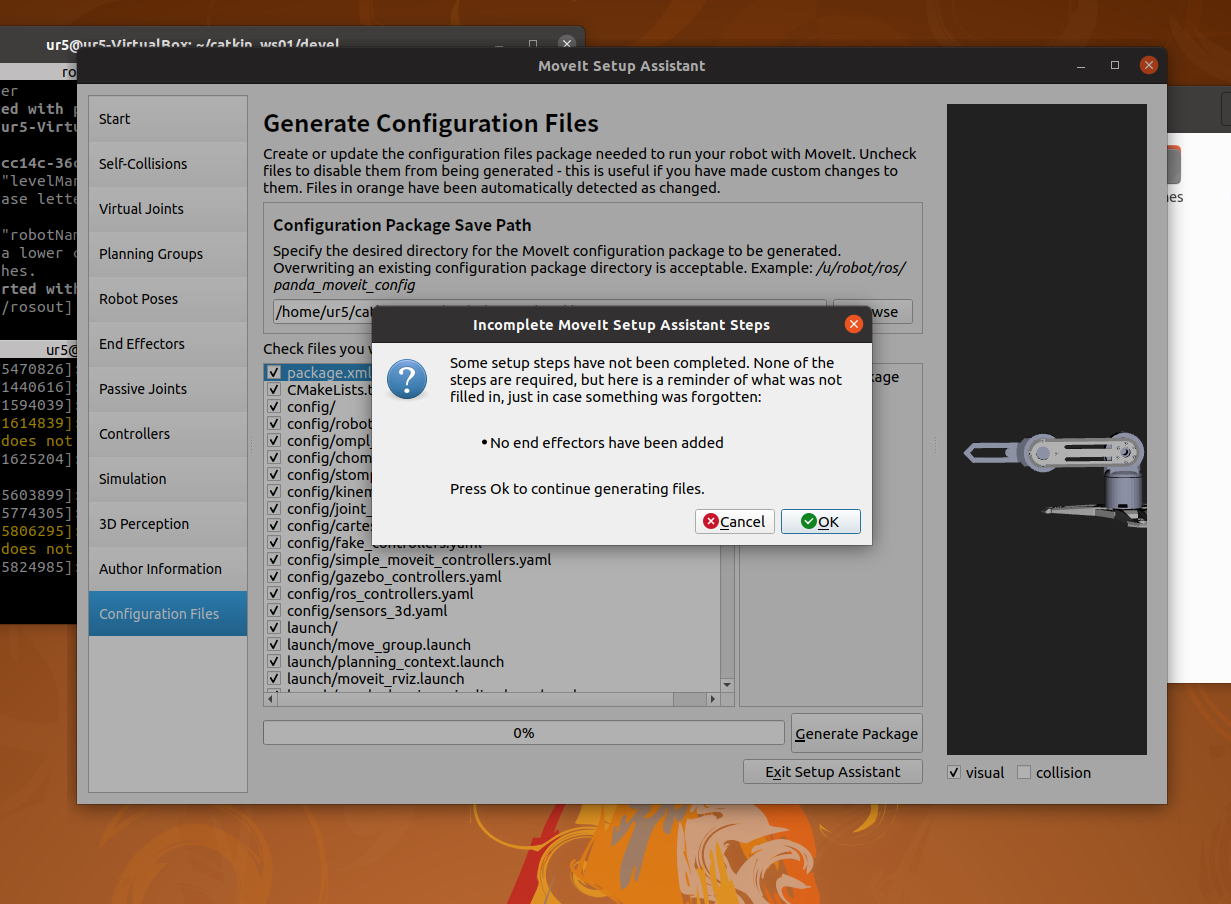Uncheck config/ros_controllers.yaml checkbox
Image resolution: width=1231 pixels, height=904 pixels.
(x=274, y=594)
